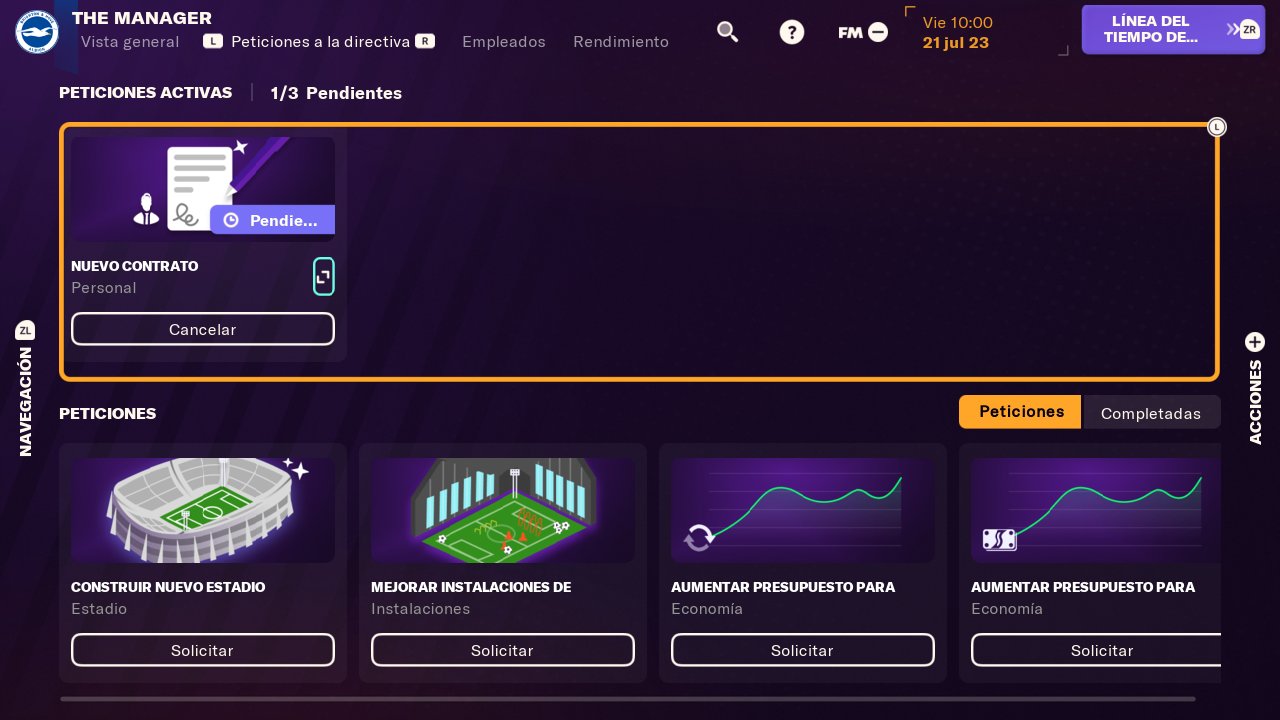Go to the Rendimiento tab

(621, 42)
